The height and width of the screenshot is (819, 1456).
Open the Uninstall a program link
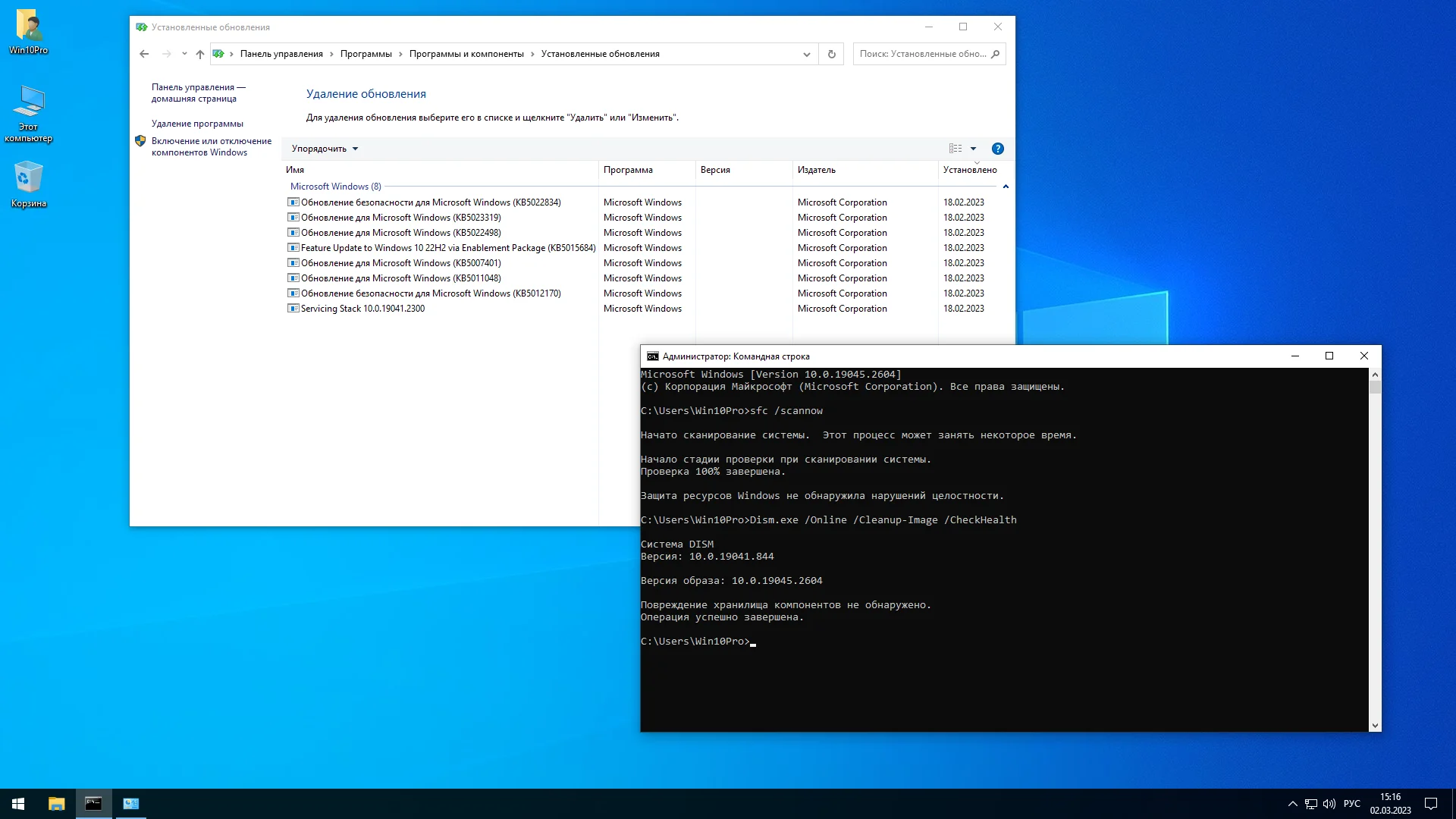pyautogui.click(x=197, y=124)
